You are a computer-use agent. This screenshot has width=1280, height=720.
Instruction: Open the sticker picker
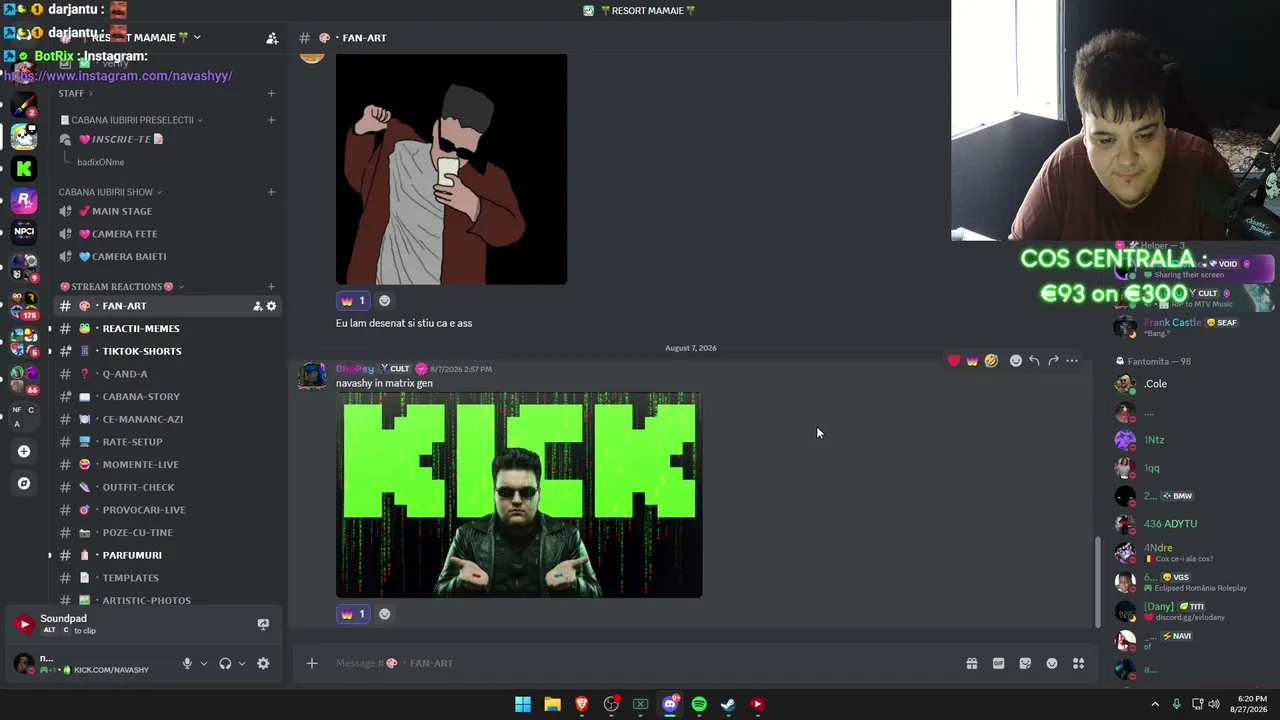tap(1025, 663)
